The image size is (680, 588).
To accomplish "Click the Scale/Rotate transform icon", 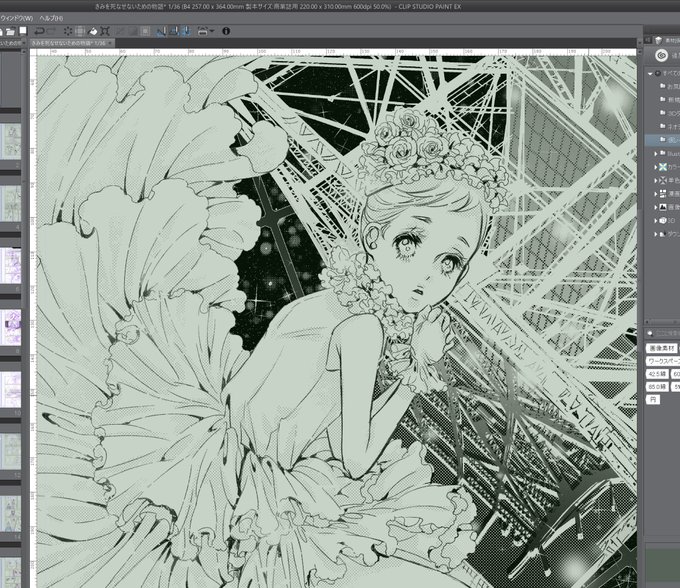I will pos(105,31).
